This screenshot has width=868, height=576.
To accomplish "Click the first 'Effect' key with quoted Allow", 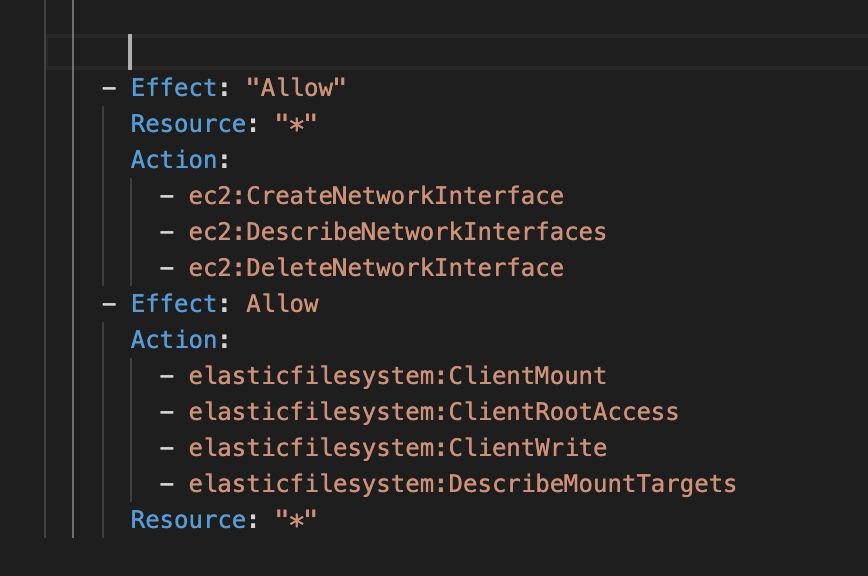I will [x=174, y=87].
